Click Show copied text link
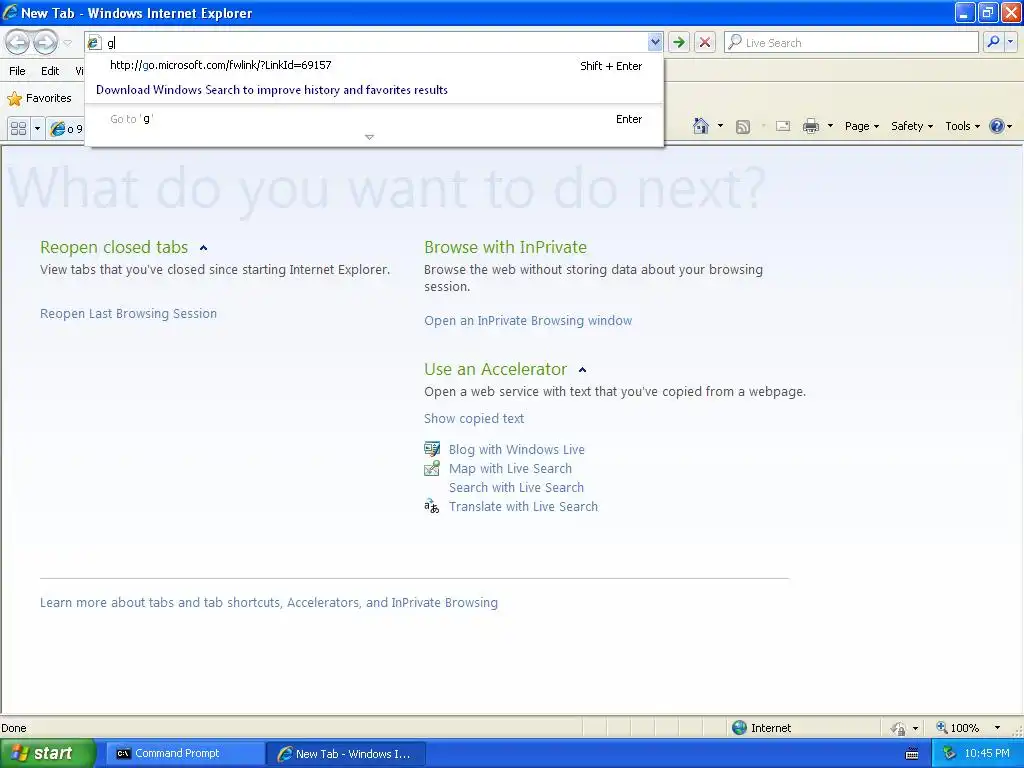 click(473, 419)
